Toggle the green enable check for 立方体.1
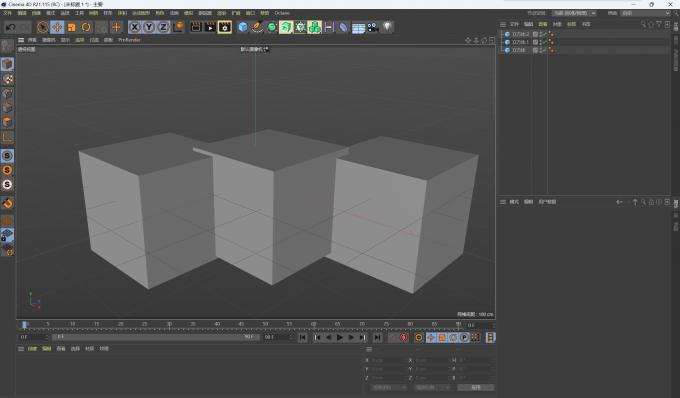This screenshot has height=398, width=680. (x=544, y=42)
